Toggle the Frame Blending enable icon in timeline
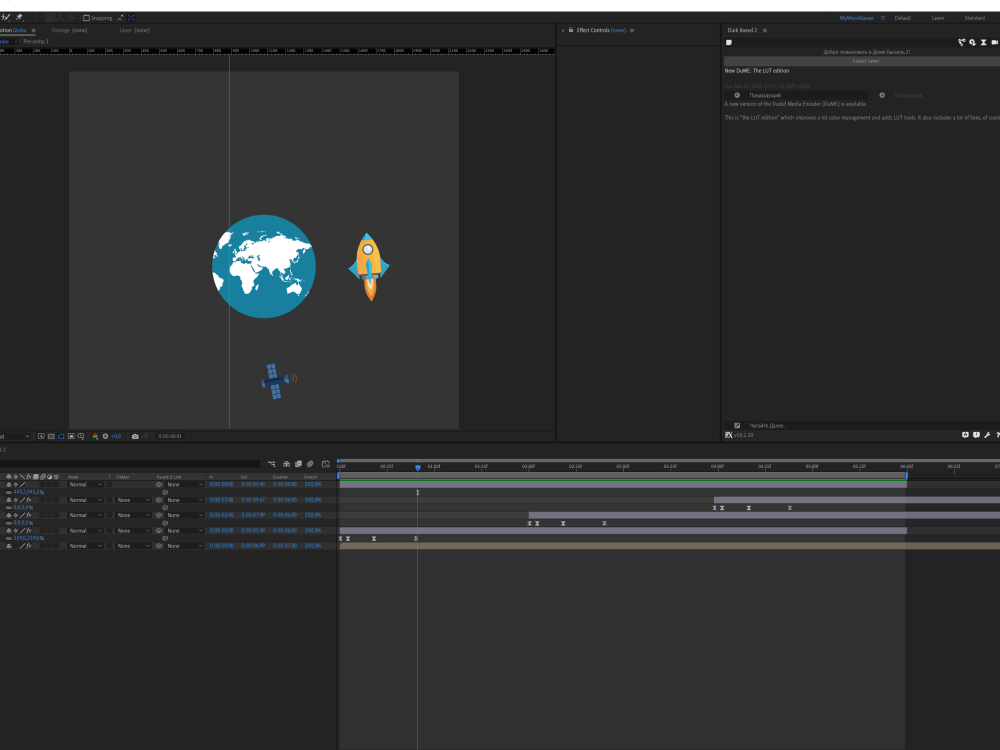Image resolution: width=1000 pixels, height=750 pixels. point(298,464)
